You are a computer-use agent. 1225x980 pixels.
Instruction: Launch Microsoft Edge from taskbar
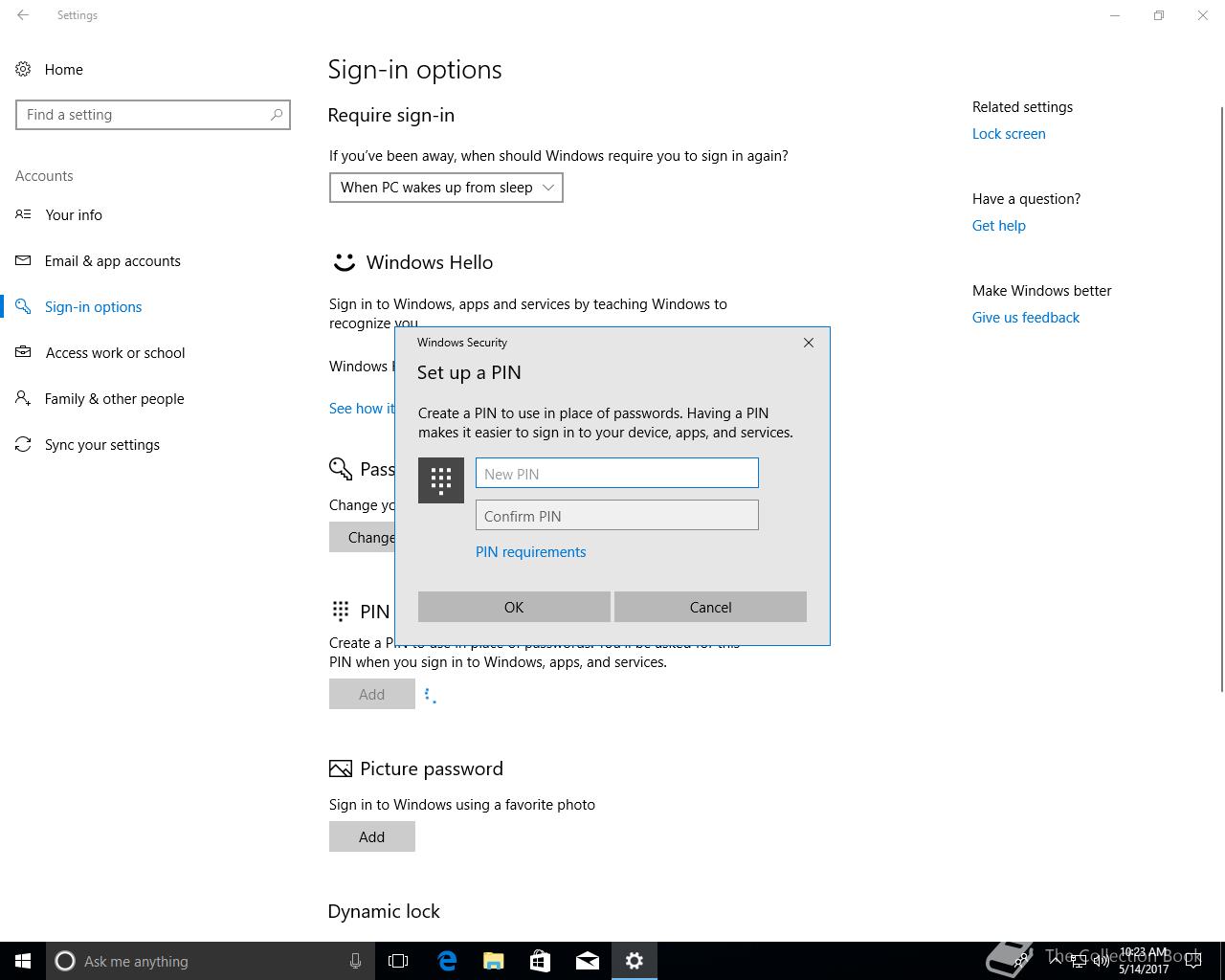click(447, 961)
